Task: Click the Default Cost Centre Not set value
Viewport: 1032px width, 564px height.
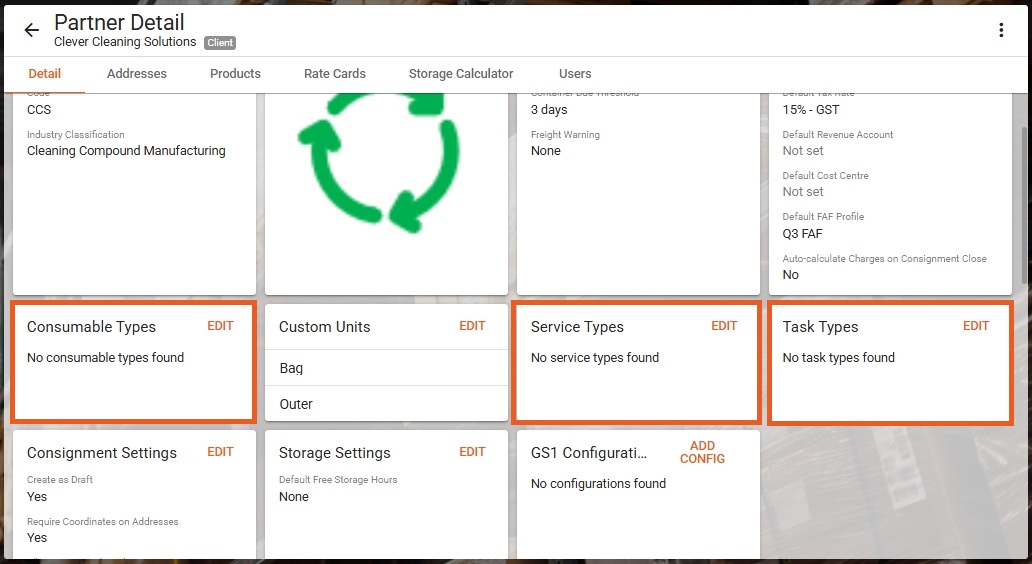Action: pos(803,192)
